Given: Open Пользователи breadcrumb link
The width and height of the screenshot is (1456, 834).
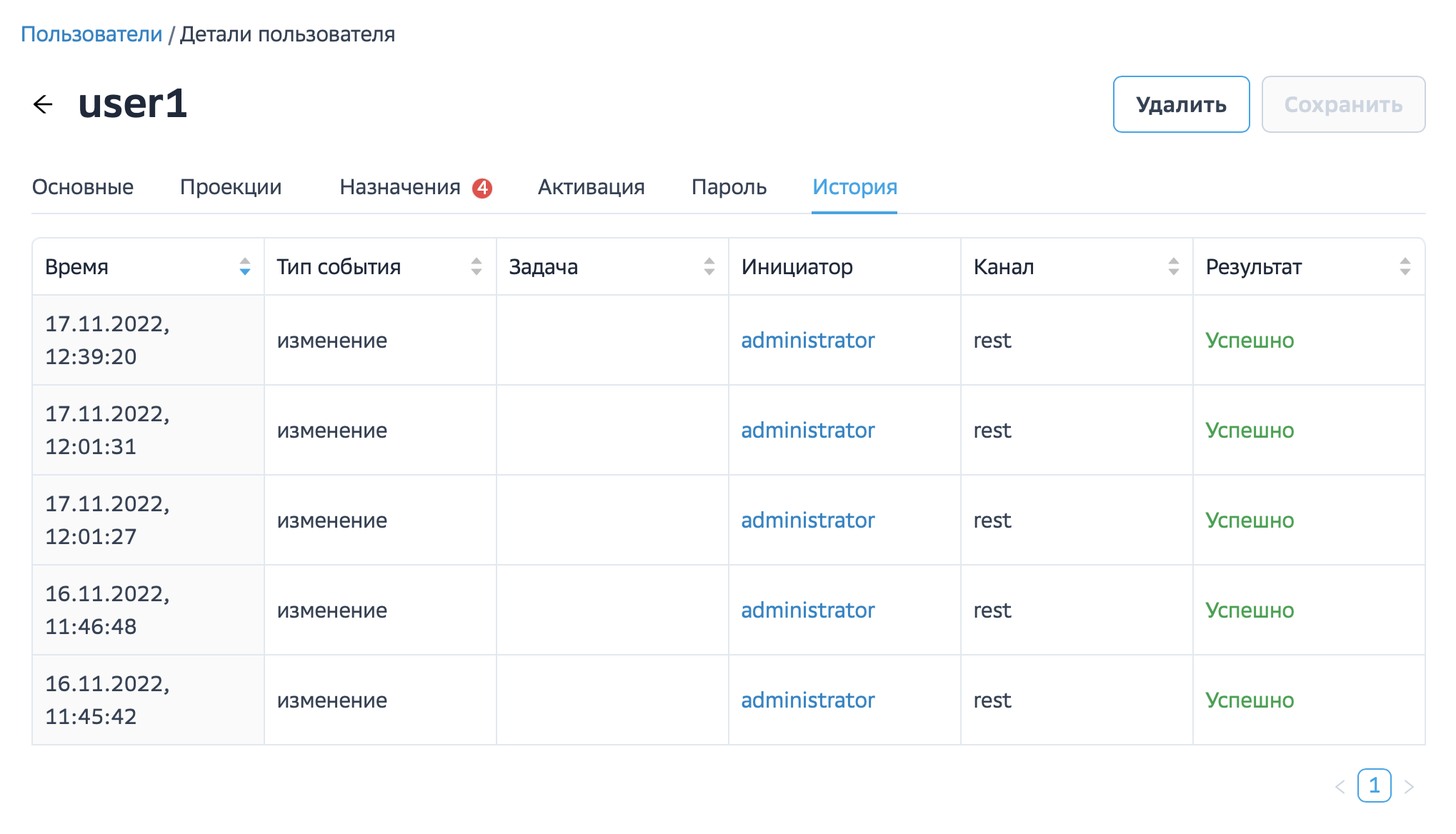Looking at the screenshot, I should [91, 34].
